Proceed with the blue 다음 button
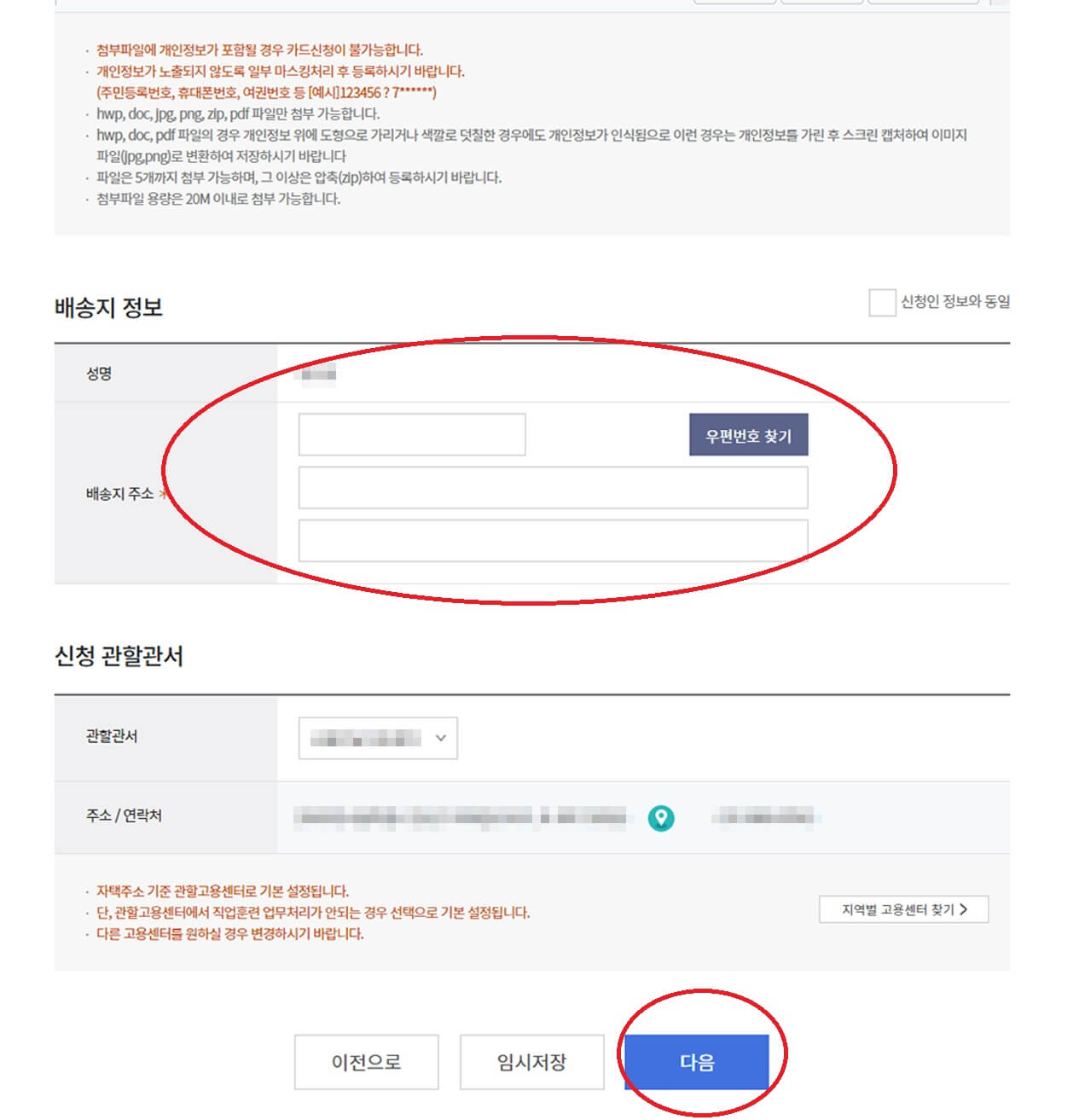Image resolution: width=1079 pixels, height=1120 pixels. pos(697,1062)
